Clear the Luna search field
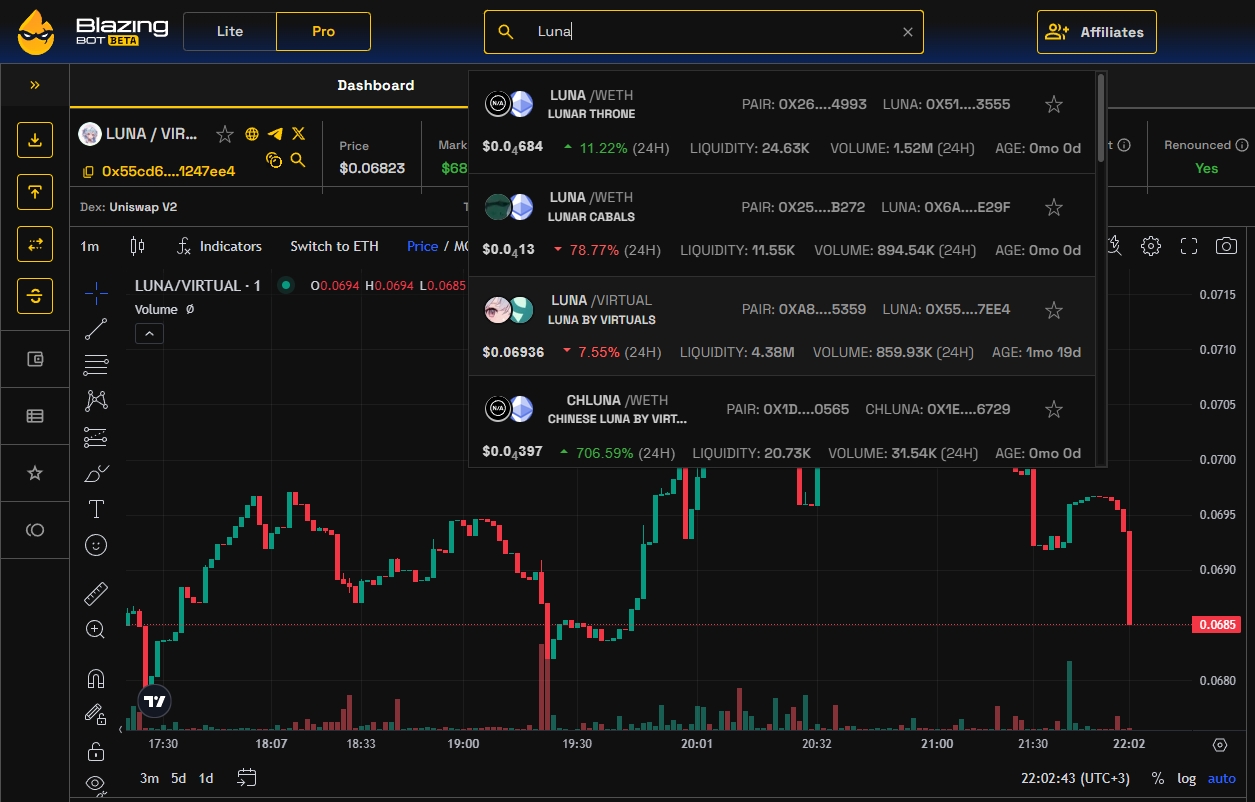 907,32
